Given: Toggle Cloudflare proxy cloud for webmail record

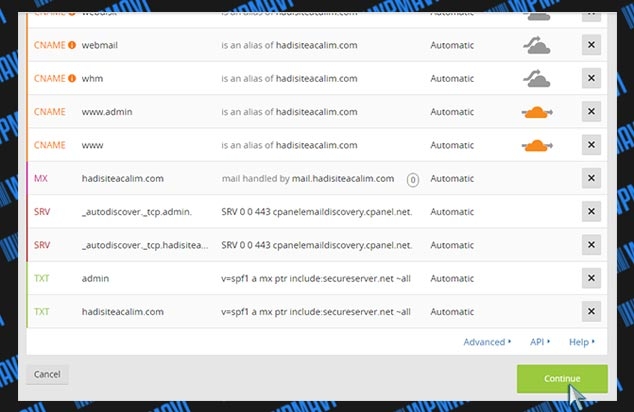Looking at the screenshot, I should 537,45.
